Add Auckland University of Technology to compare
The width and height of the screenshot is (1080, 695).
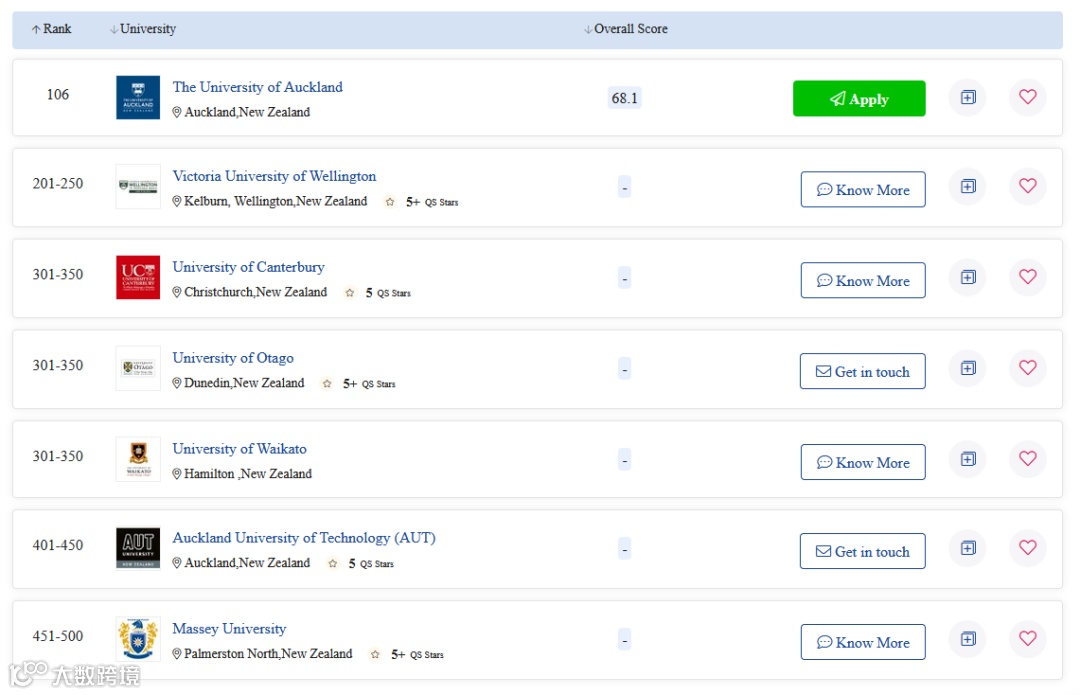tap(967, 548)
